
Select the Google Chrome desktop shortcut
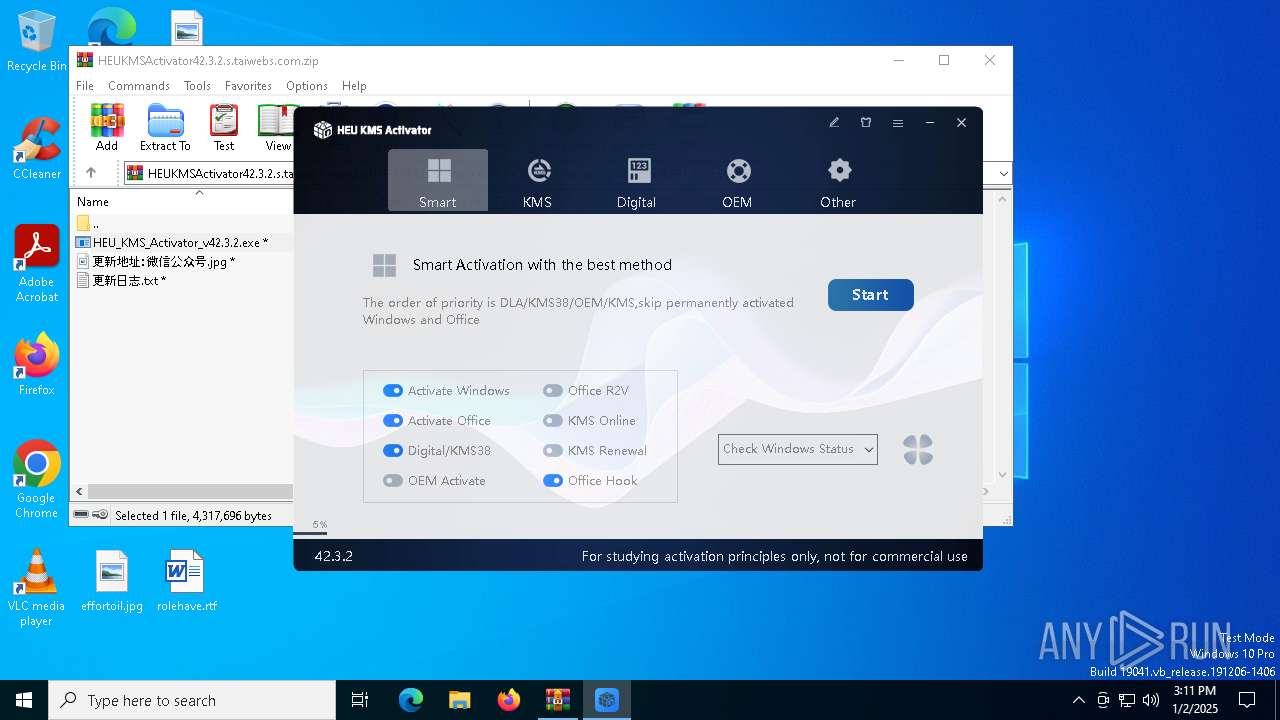pos(37,480)
